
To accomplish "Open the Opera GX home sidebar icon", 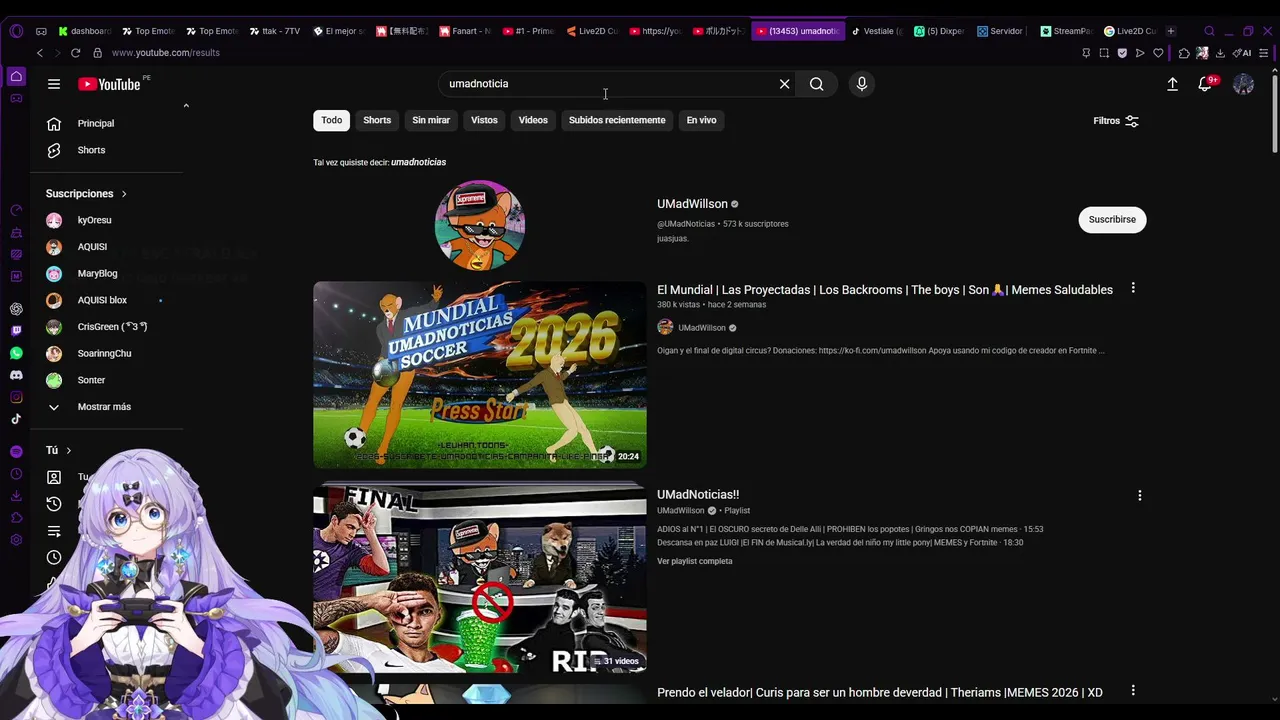I will click(x=16, y=76).
